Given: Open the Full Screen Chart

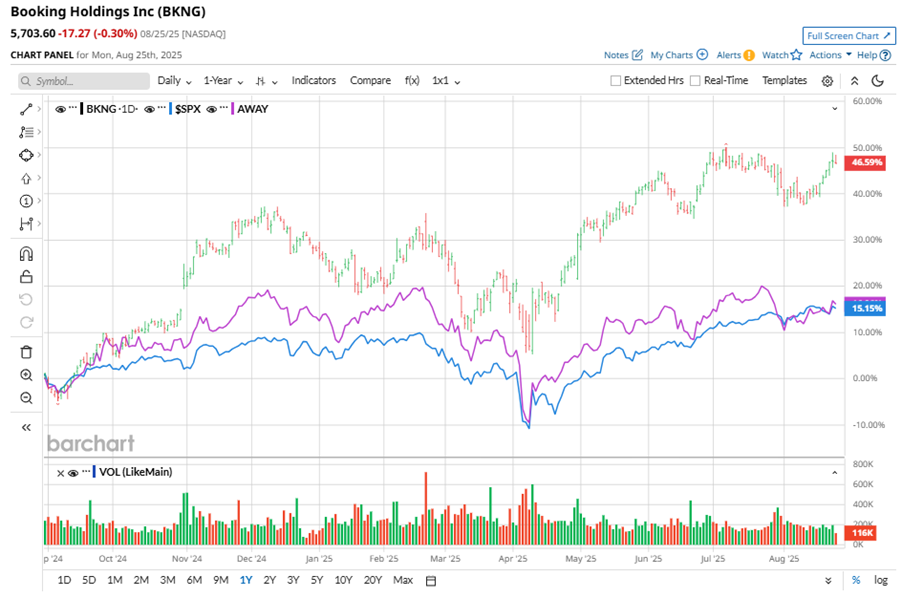Looking at the screenshot, I should [x=849, y=36].
